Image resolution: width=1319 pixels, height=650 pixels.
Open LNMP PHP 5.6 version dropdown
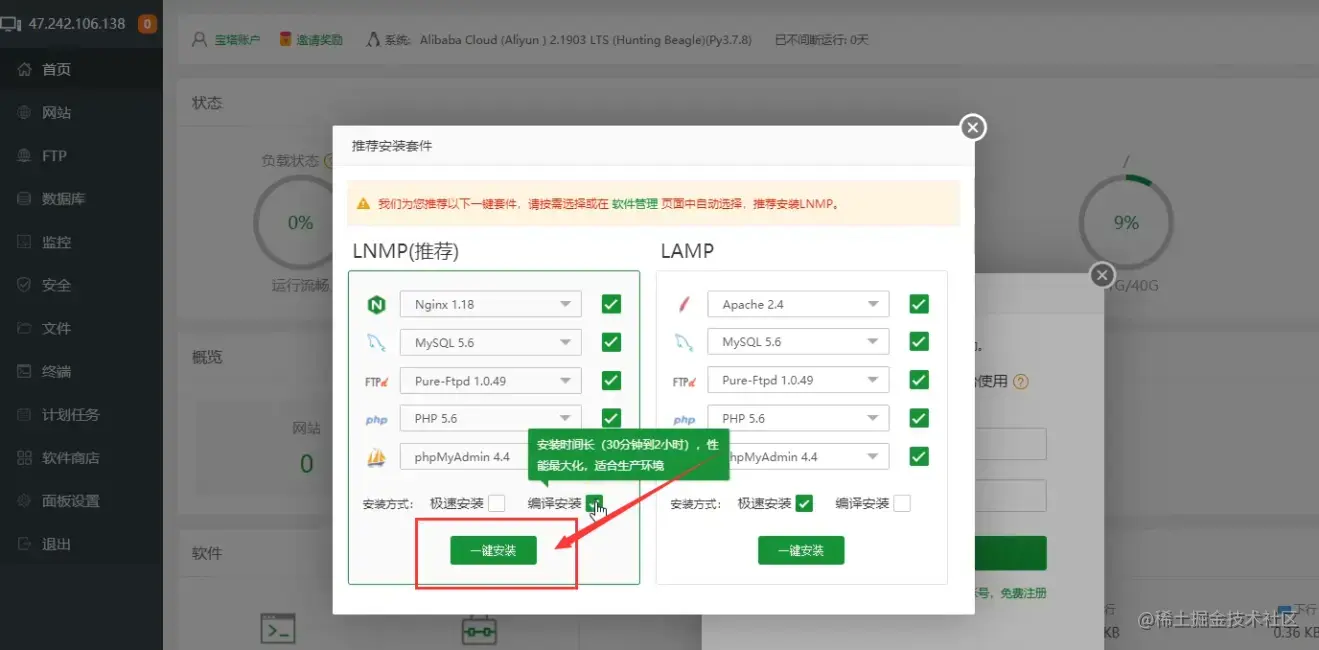click(491, 418)
